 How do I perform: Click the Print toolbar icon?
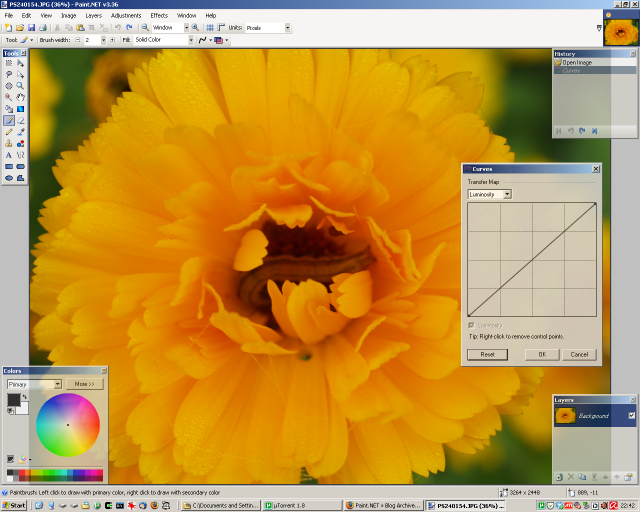(x=43, y=28)
